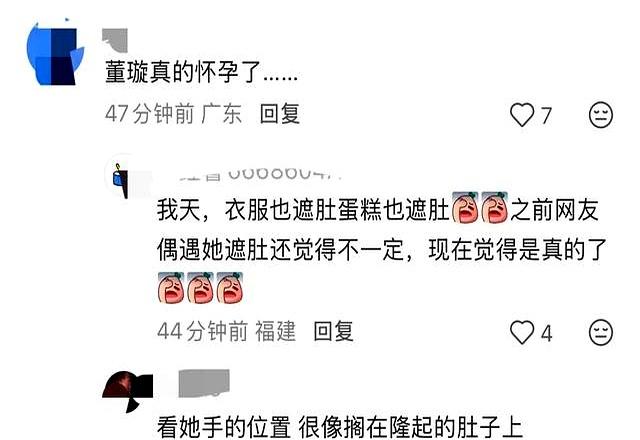Select the reply text starting with 我天，衣服也遮肚
The width and height of the screenshot is (640, 440).
coord(381,249)
